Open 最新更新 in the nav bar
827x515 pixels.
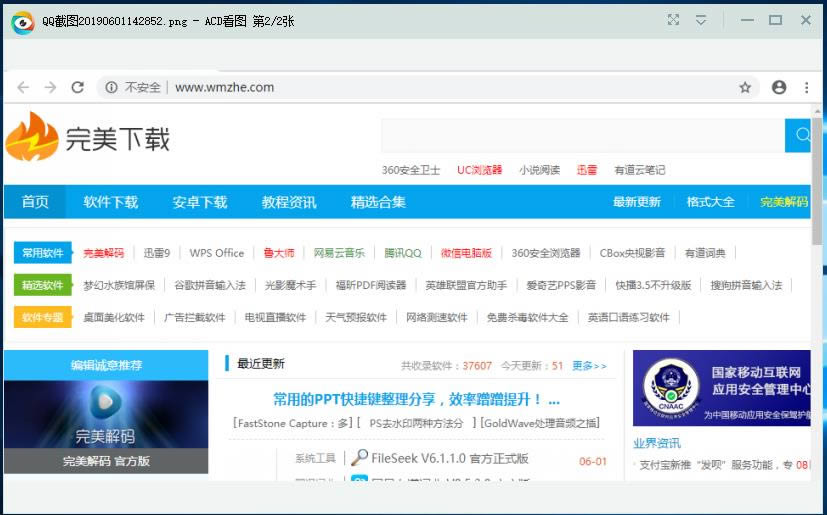tap(637, 202)
